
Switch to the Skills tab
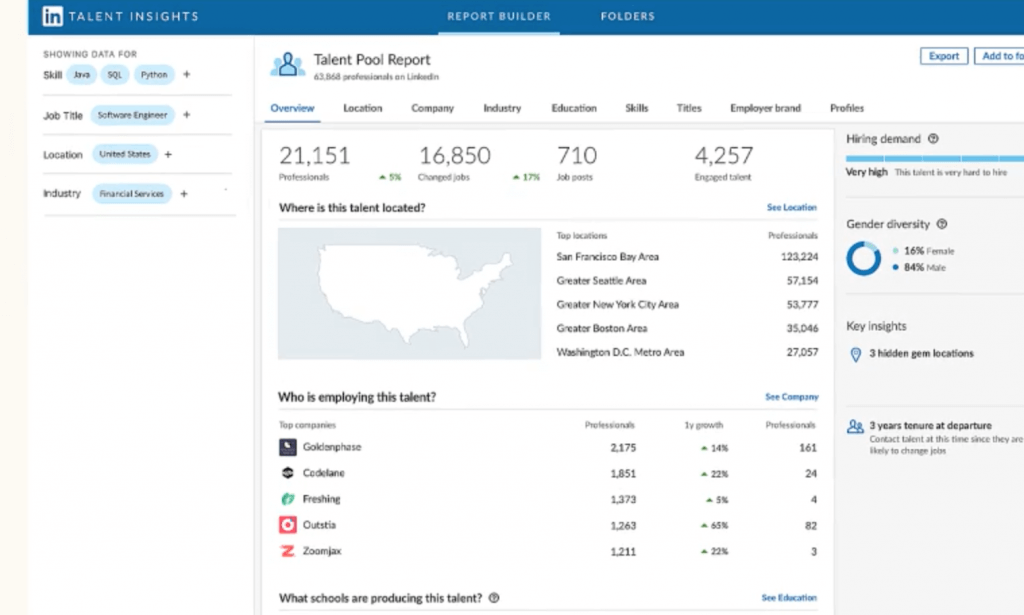[x=637, y=108]
